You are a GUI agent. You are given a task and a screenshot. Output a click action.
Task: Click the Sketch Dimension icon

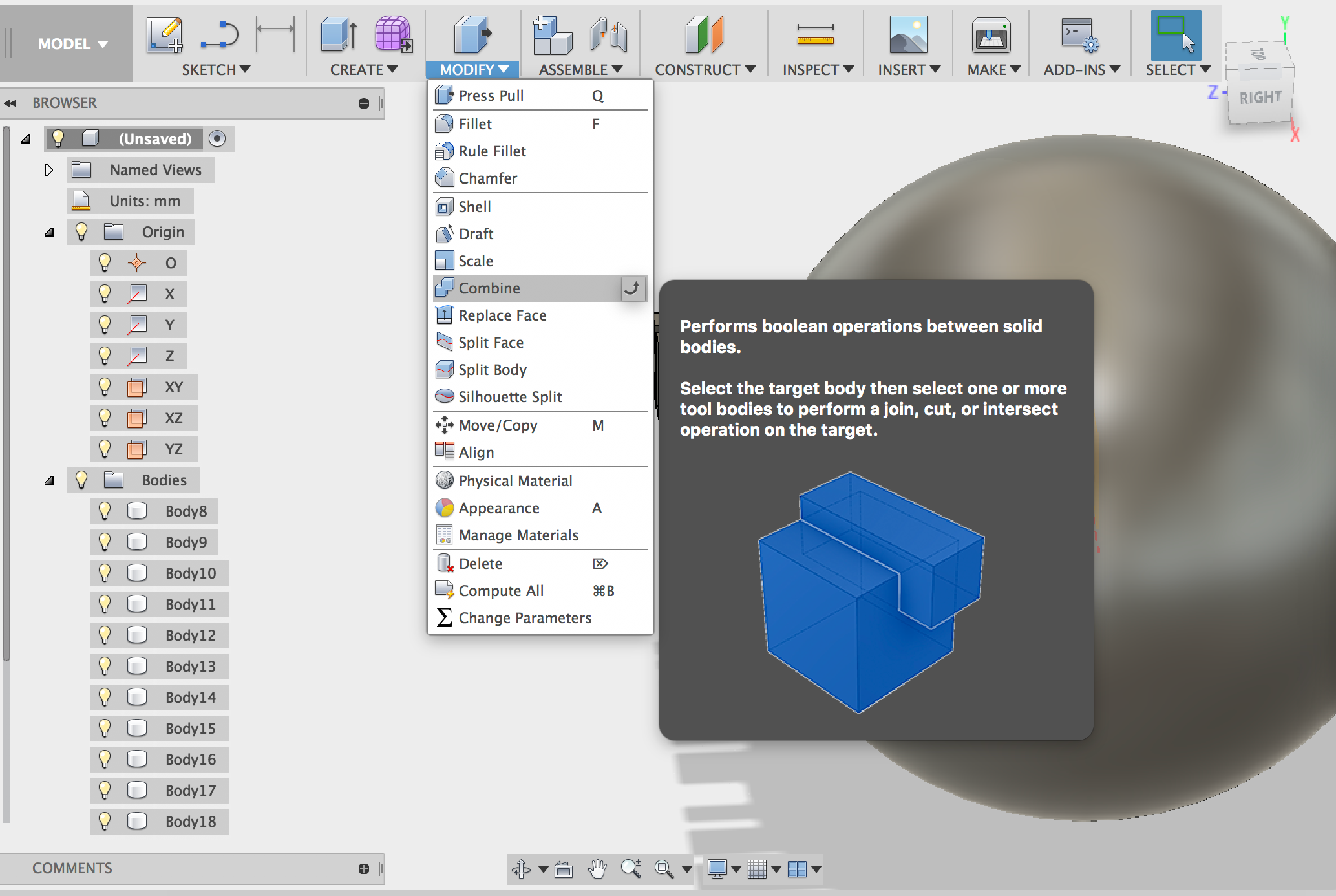coord(275,34)
